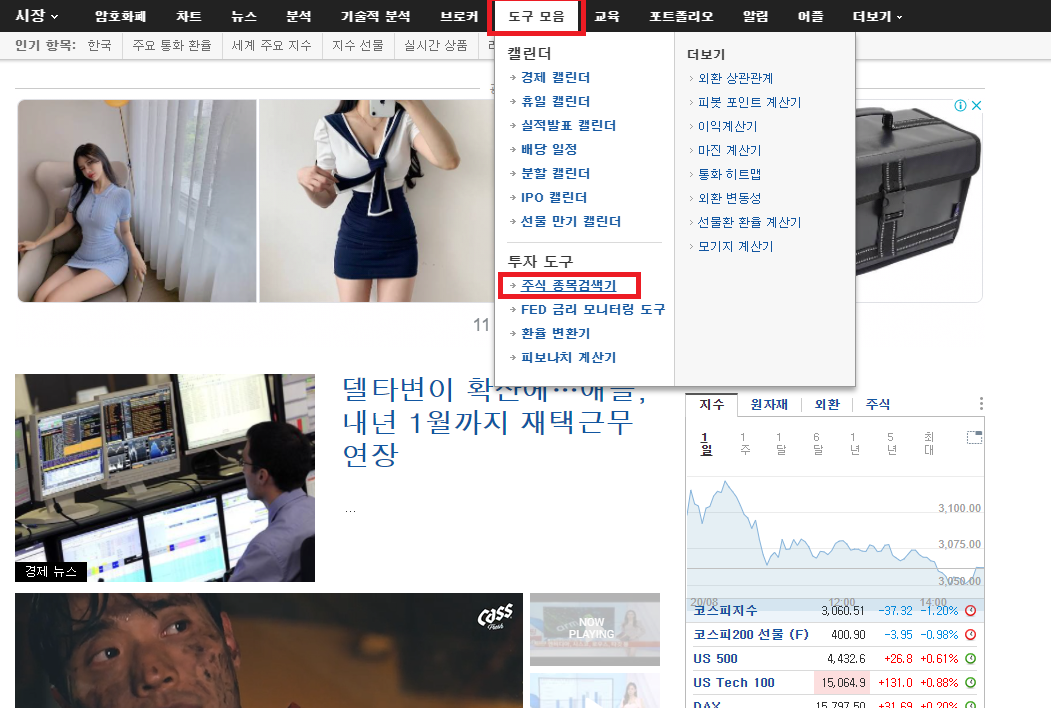Click clock icon in 코스피지수 row
The height and width of the screenshot is (708, 1051).
[x=971, y=611]
